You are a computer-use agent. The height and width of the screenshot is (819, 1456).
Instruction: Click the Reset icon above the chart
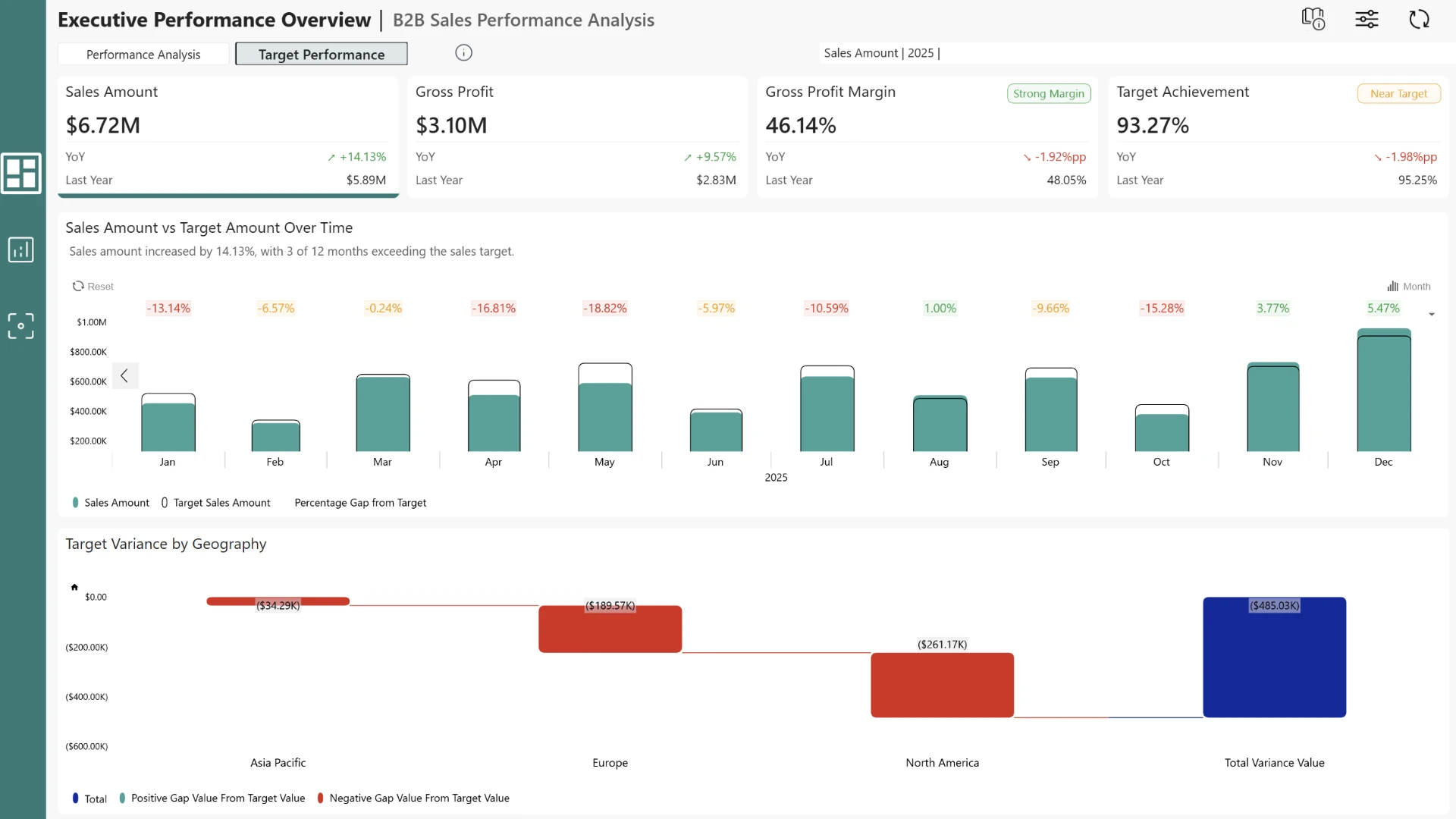(x=78, y=287)
